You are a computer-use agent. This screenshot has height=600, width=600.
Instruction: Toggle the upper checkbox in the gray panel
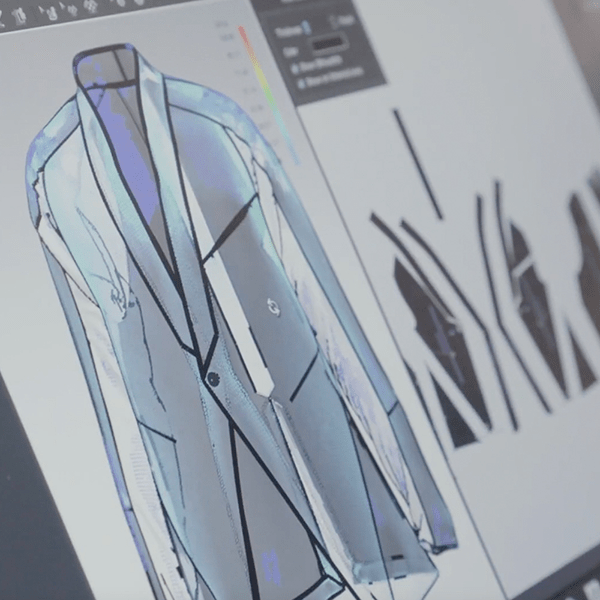[295, 69]
